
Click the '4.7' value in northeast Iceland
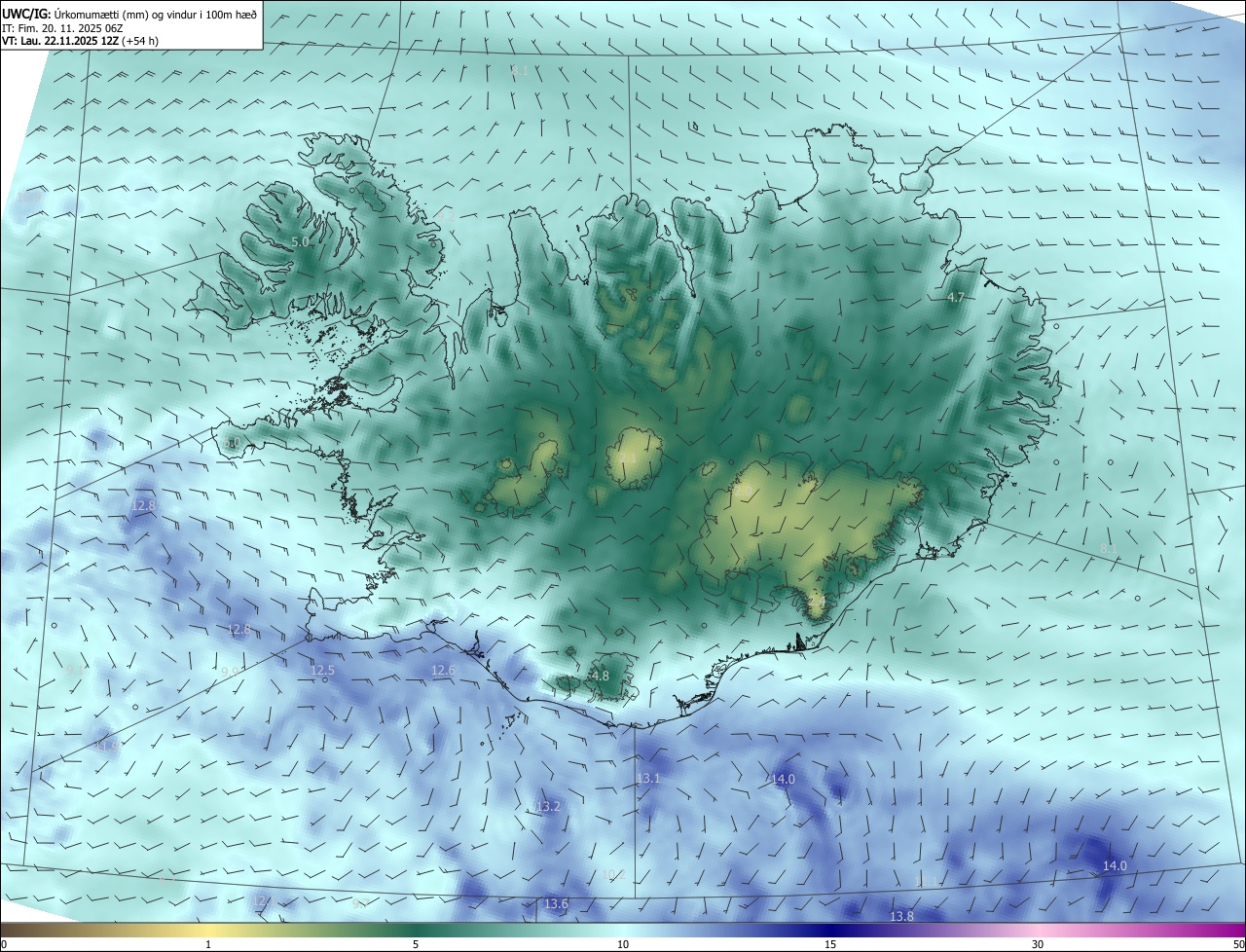955,297
